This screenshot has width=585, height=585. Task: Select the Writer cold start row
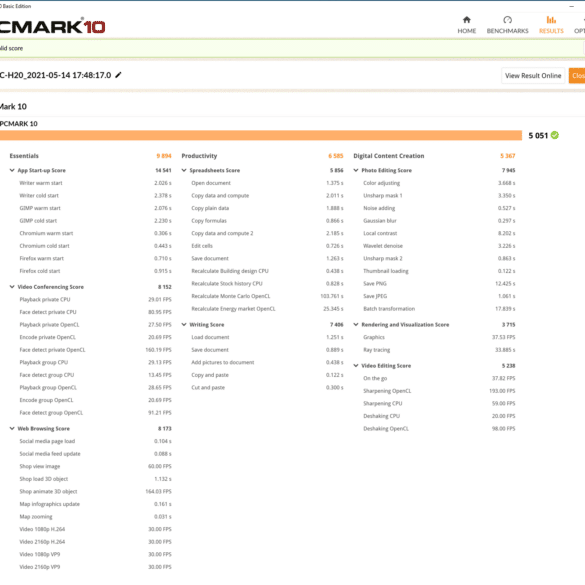pos(95,195)
